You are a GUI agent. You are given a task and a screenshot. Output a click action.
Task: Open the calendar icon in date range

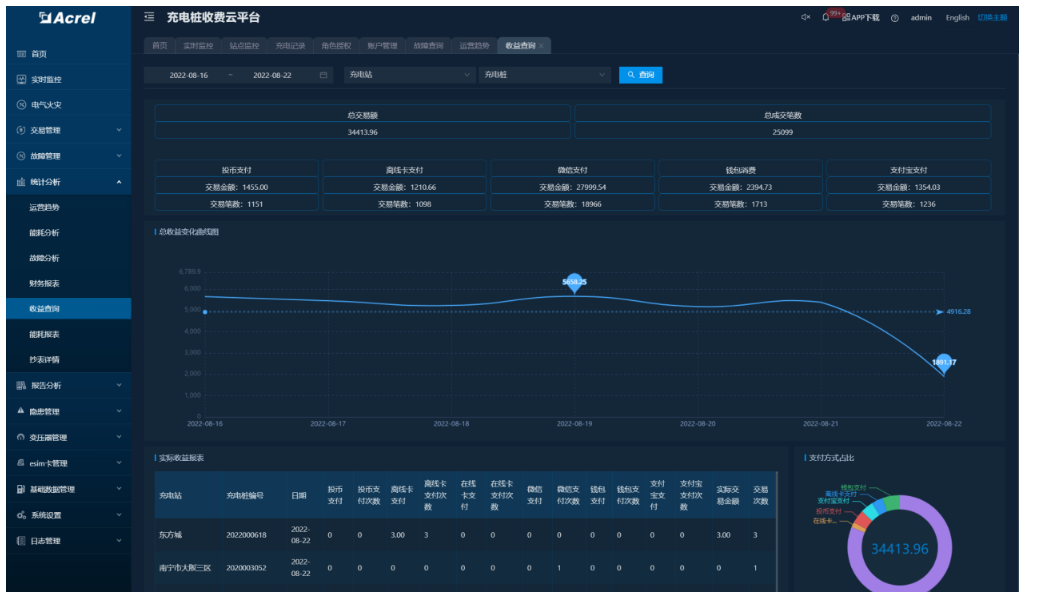323,75
